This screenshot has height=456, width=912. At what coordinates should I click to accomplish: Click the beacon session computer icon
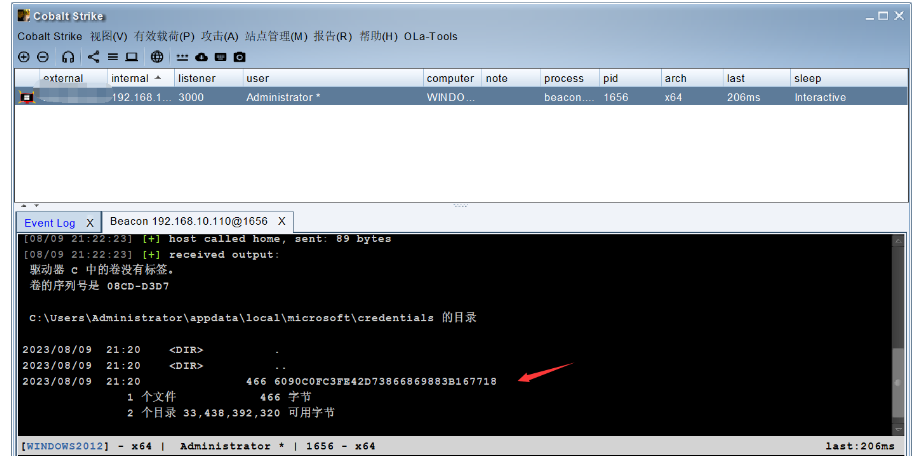tap(25, 97)
